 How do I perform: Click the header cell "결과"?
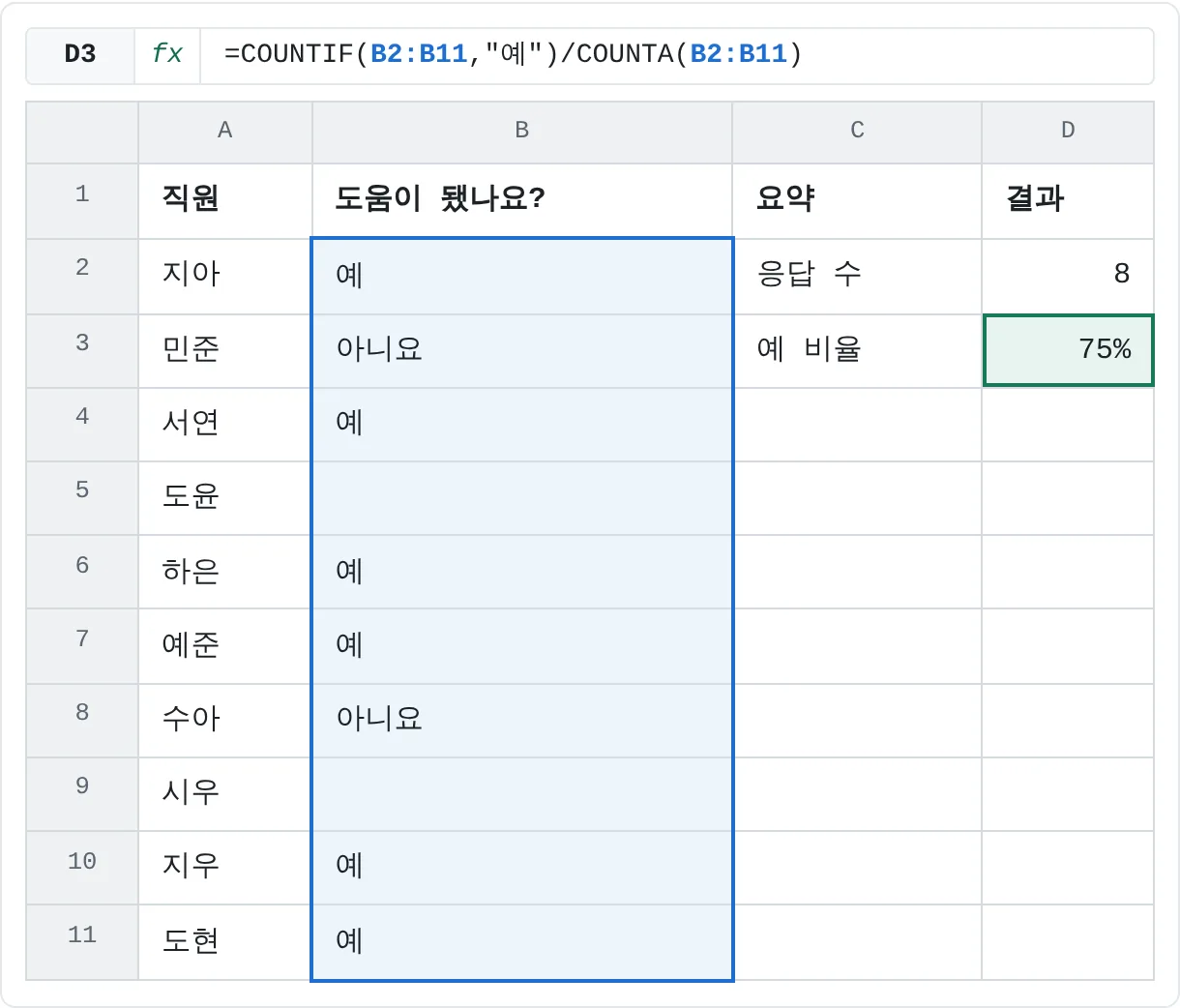[x=1068, y=201]
